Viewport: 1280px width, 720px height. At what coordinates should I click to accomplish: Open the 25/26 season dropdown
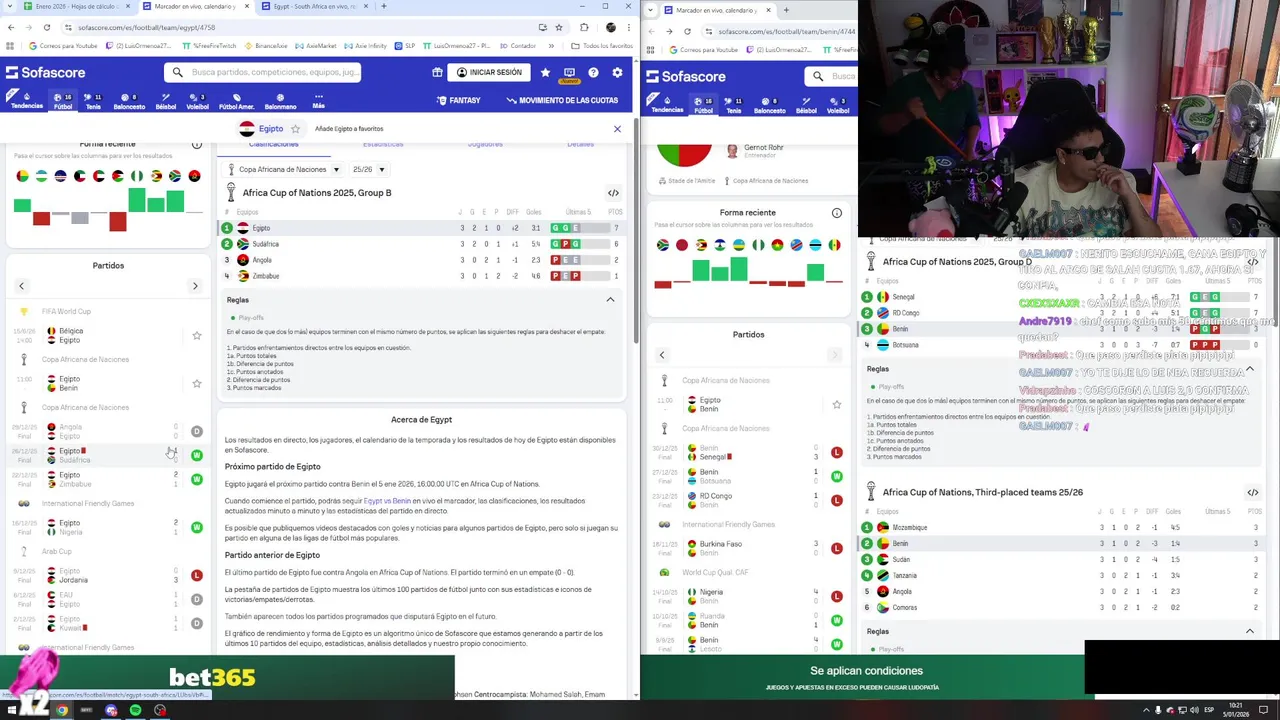coord(368,170)
